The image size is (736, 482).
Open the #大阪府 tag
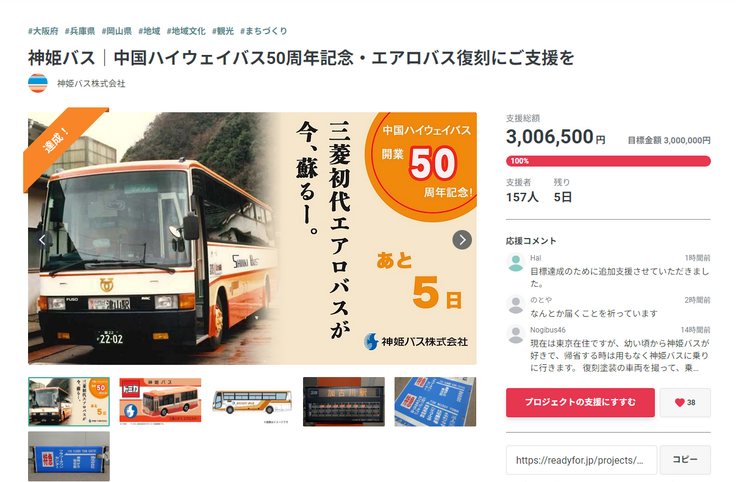(x=43, y=31)
